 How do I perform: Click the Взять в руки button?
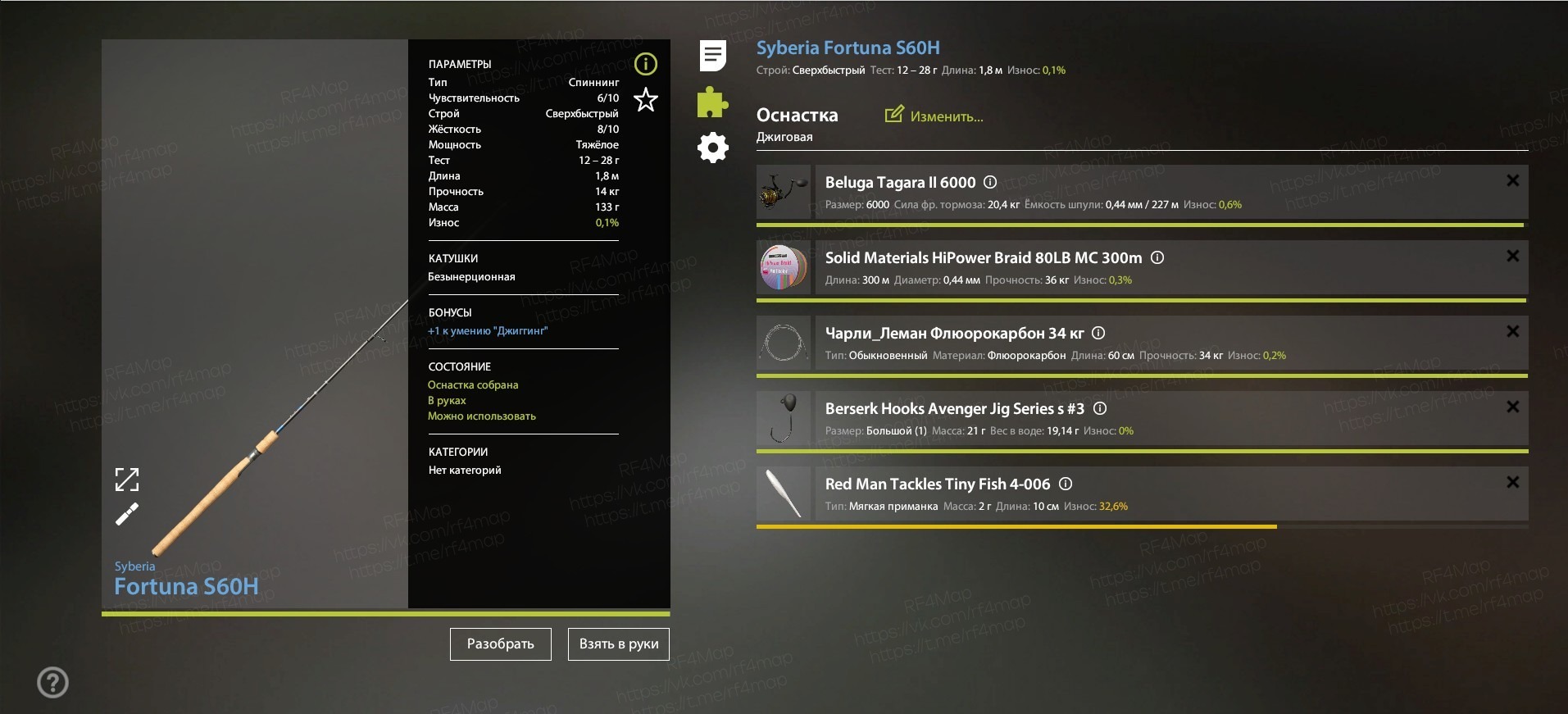pos(619,644)
